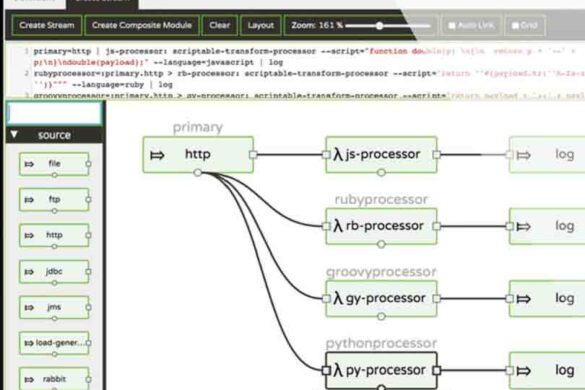Click the lambda icon on js-processor
Viewport: 585px width, 390px height.
point(338,154)
